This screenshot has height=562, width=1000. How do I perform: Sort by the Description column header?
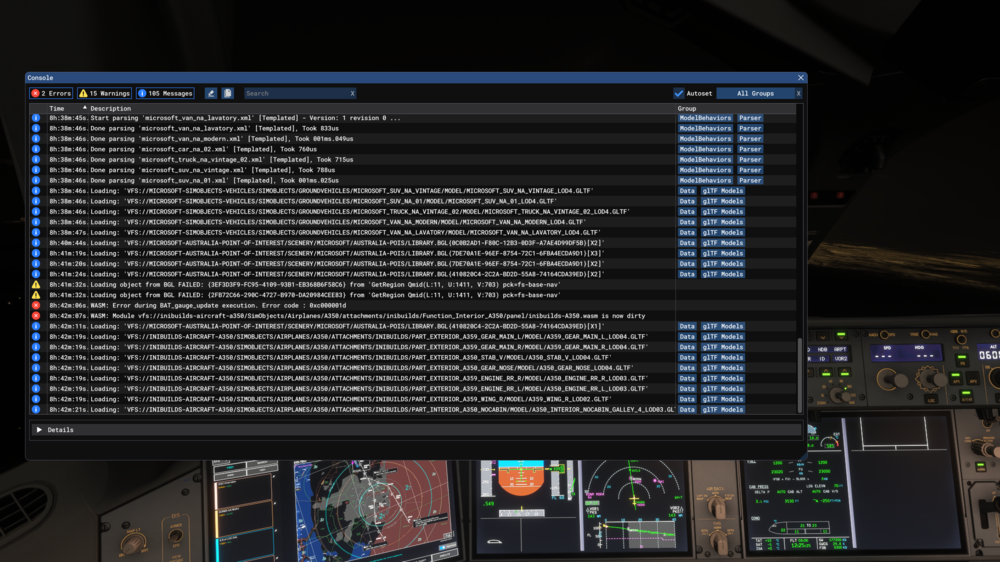tap(110, 108)
